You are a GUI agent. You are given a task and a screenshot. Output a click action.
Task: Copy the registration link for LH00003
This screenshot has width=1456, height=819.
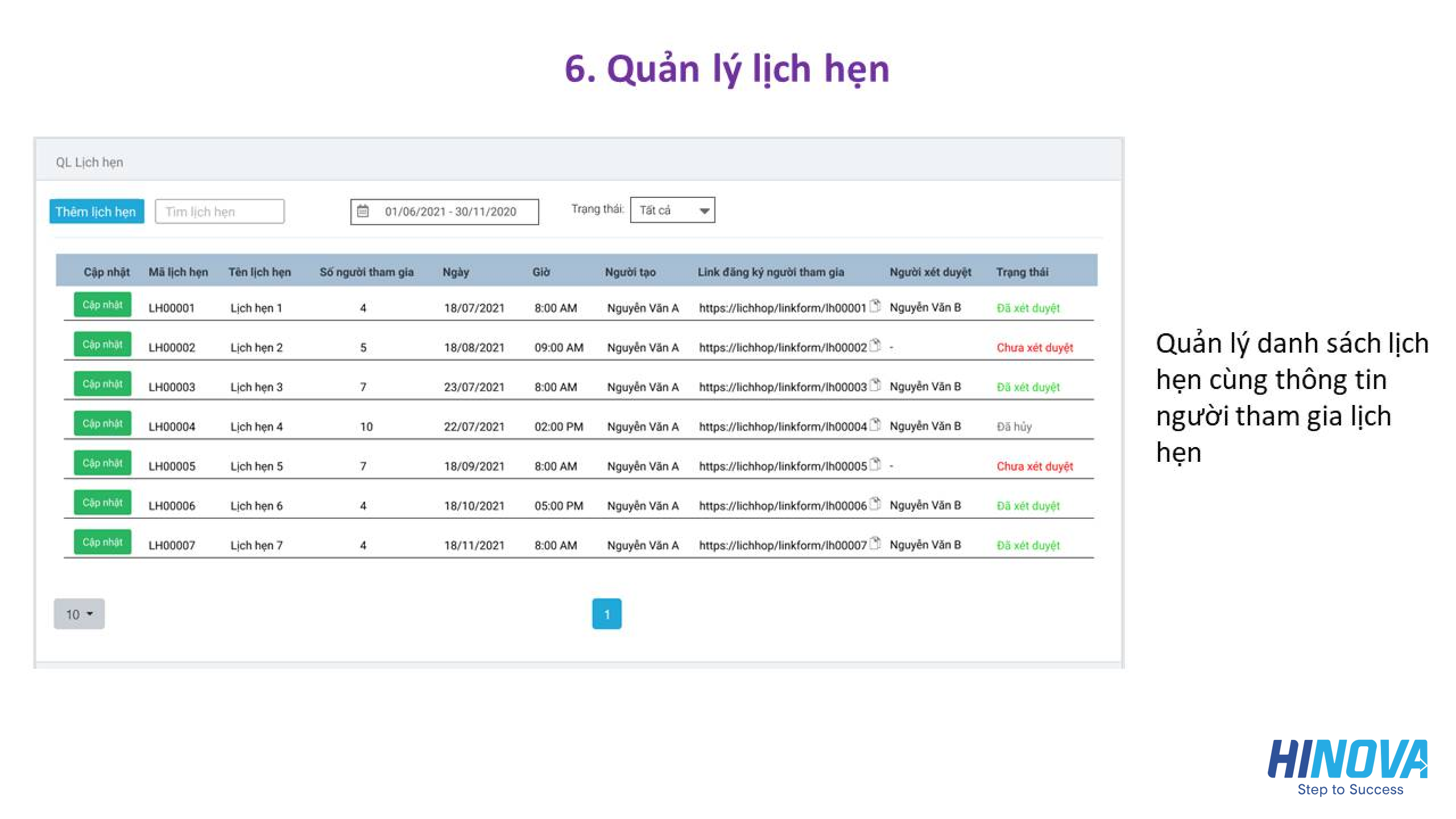[875, 385]
